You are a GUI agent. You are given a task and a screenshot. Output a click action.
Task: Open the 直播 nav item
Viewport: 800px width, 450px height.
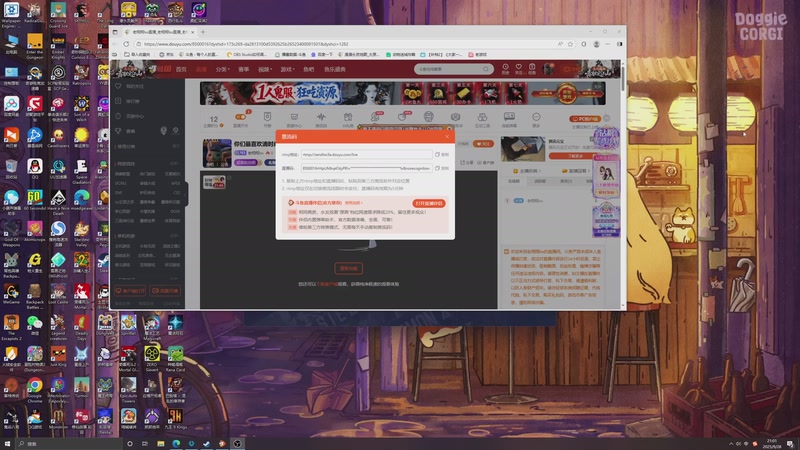(x=202, y=69)
